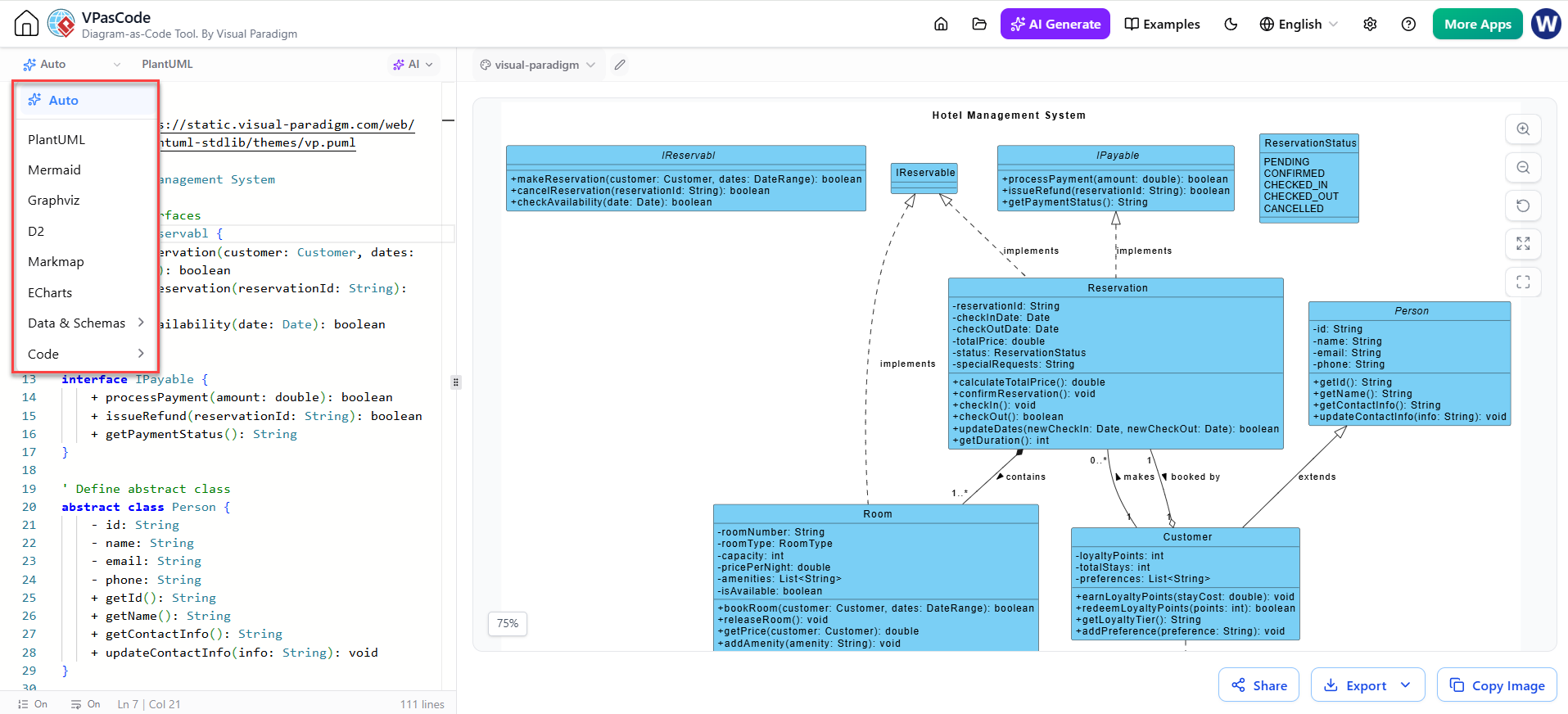Expand the Data & Schemas submenu
Viewport: 1568px width, 714px height.
point(87,323)
